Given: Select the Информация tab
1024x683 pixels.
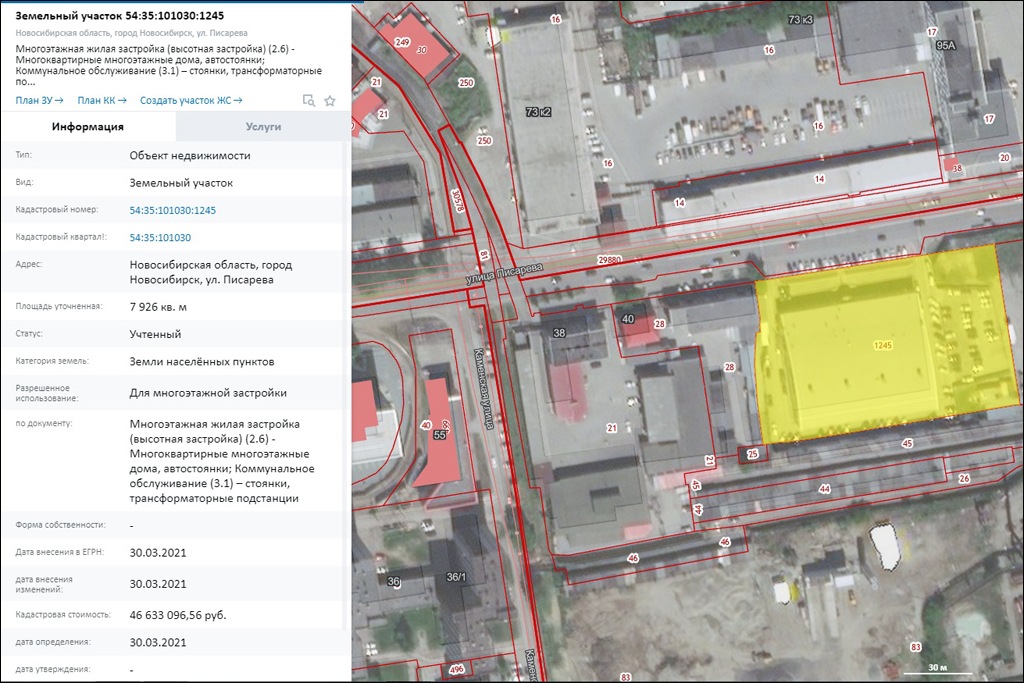Looking at the screenshot, I should coord(88,127).
